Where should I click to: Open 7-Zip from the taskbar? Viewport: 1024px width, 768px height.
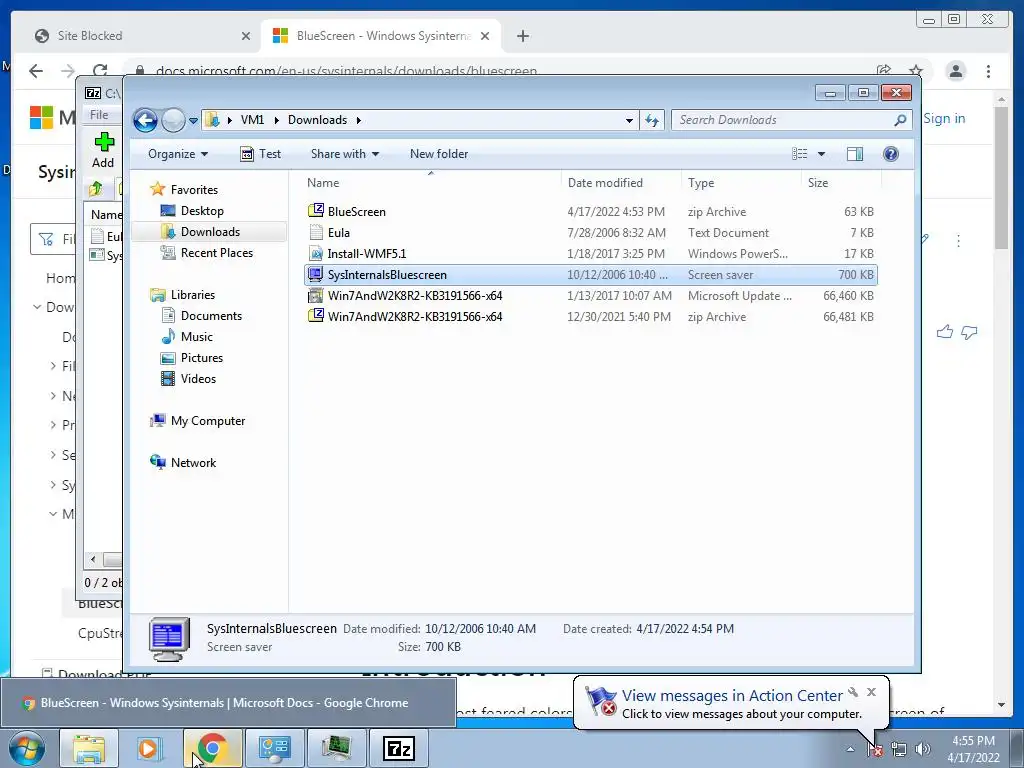[x=399, y=748]
